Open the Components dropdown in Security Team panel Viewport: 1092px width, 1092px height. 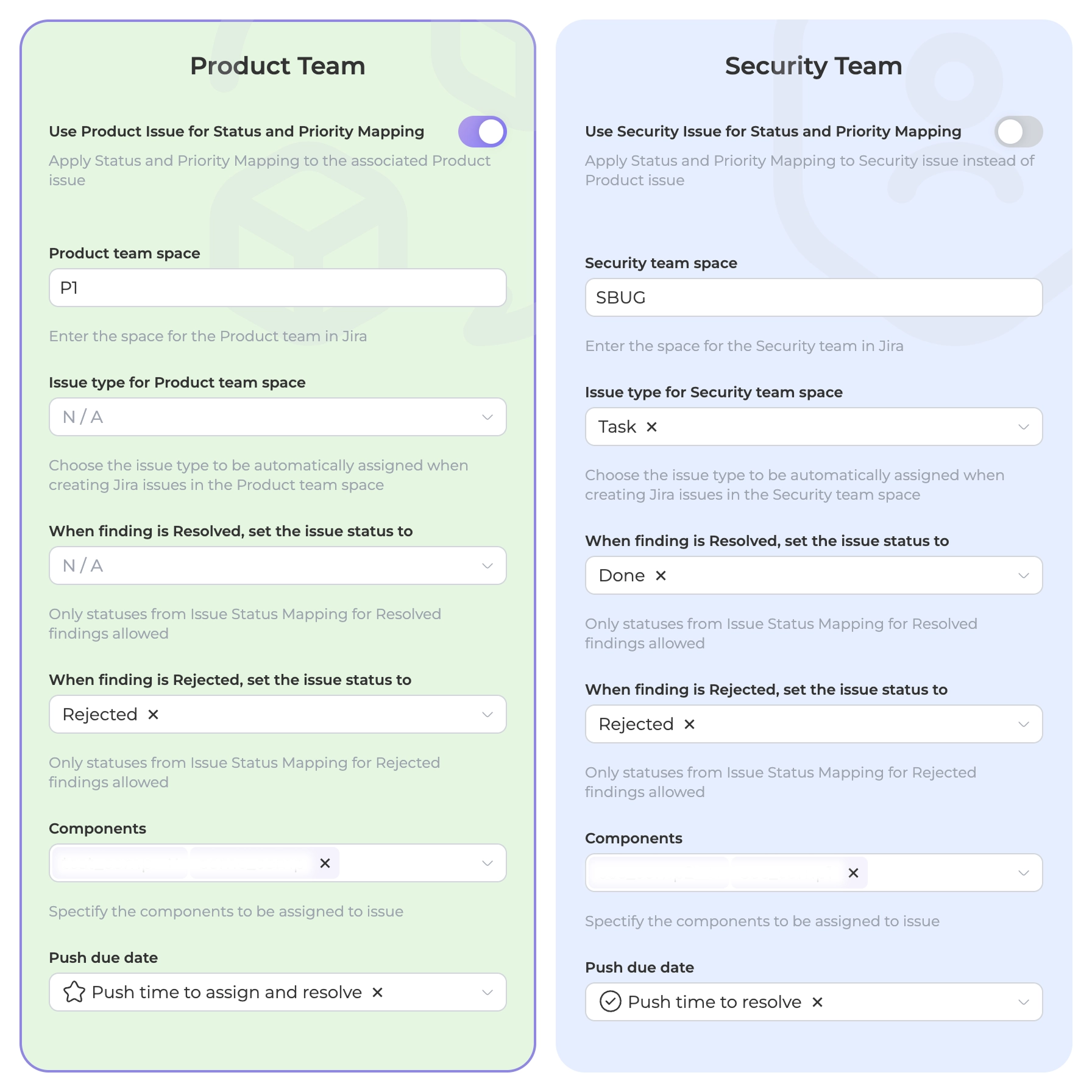1023,873
